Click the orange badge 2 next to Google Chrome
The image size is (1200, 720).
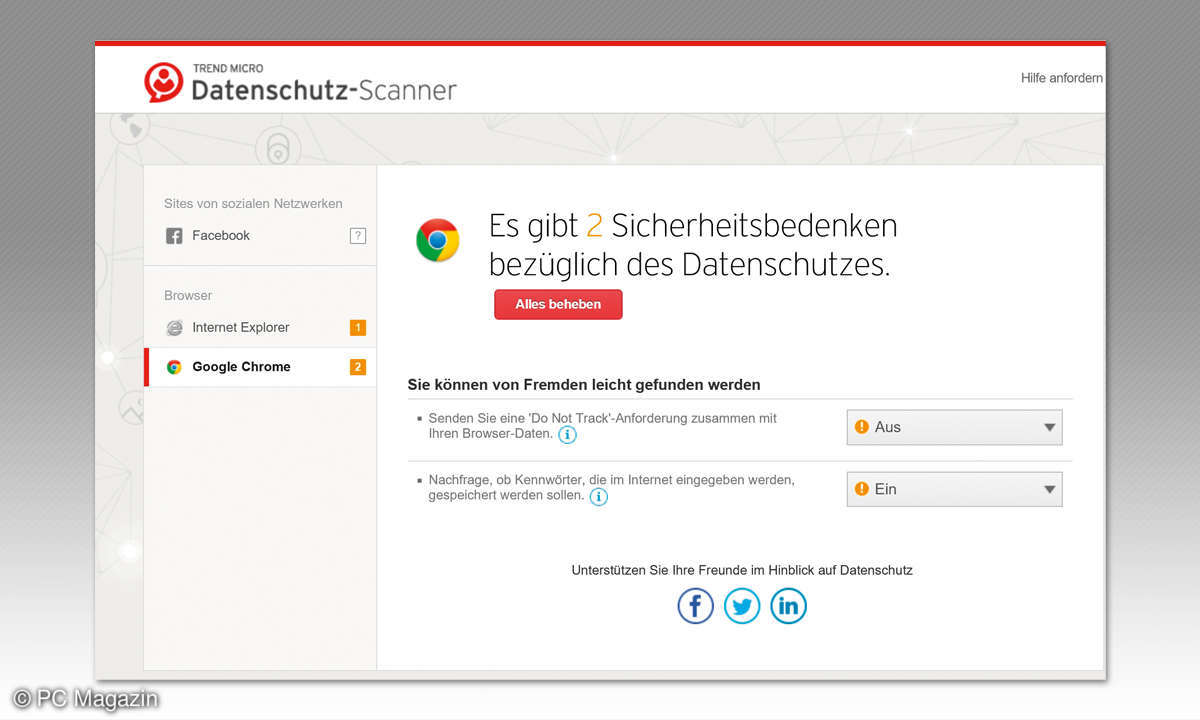click(358, 367)
